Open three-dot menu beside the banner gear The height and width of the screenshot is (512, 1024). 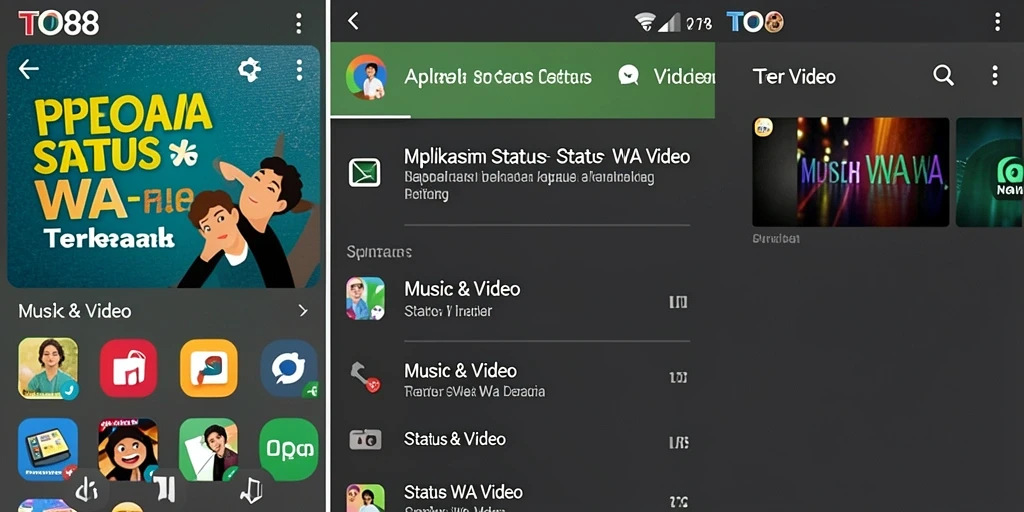point(299,69)
